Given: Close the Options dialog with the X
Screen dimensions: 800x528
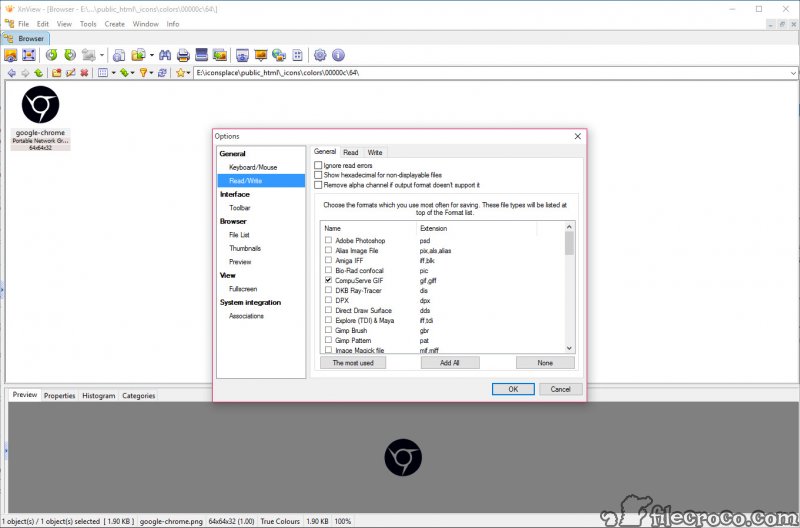Looking at the screenshot, I should coord(578,136).
